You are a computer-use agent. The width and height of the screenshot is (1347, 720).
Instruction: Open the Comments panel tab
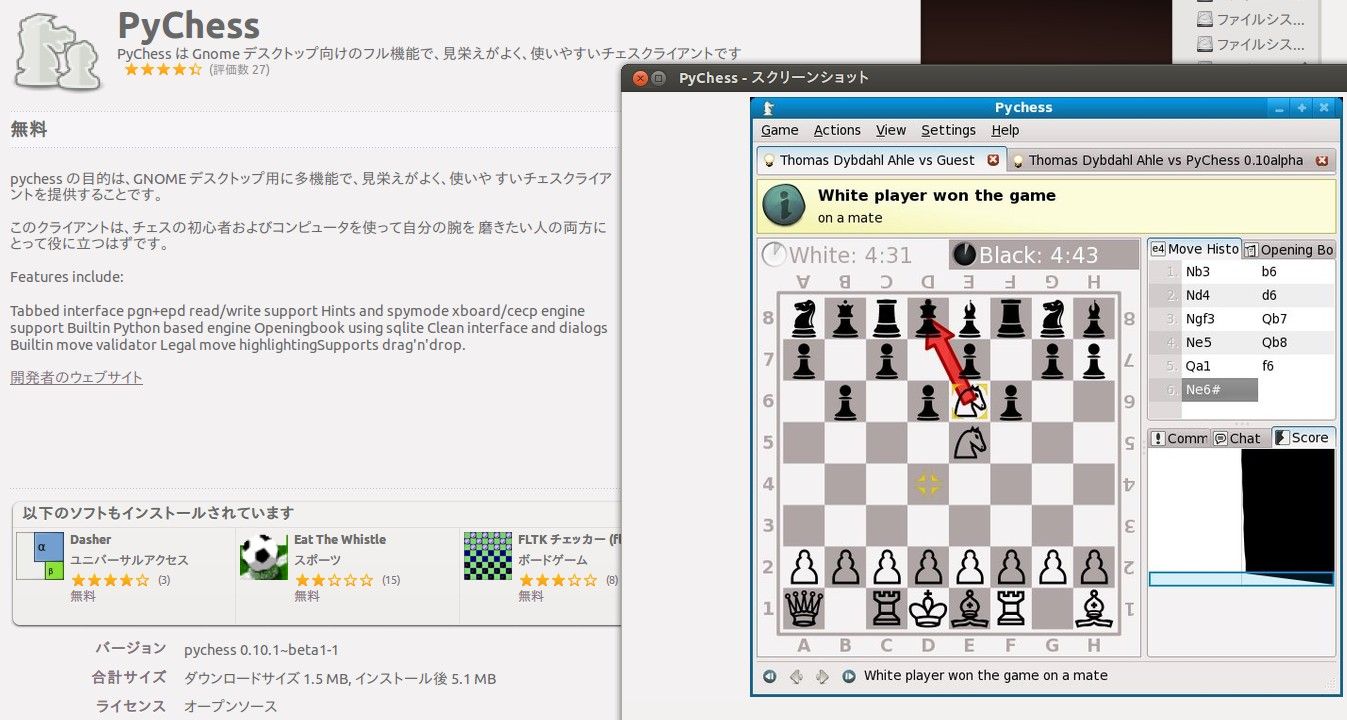pos(1179,438)
